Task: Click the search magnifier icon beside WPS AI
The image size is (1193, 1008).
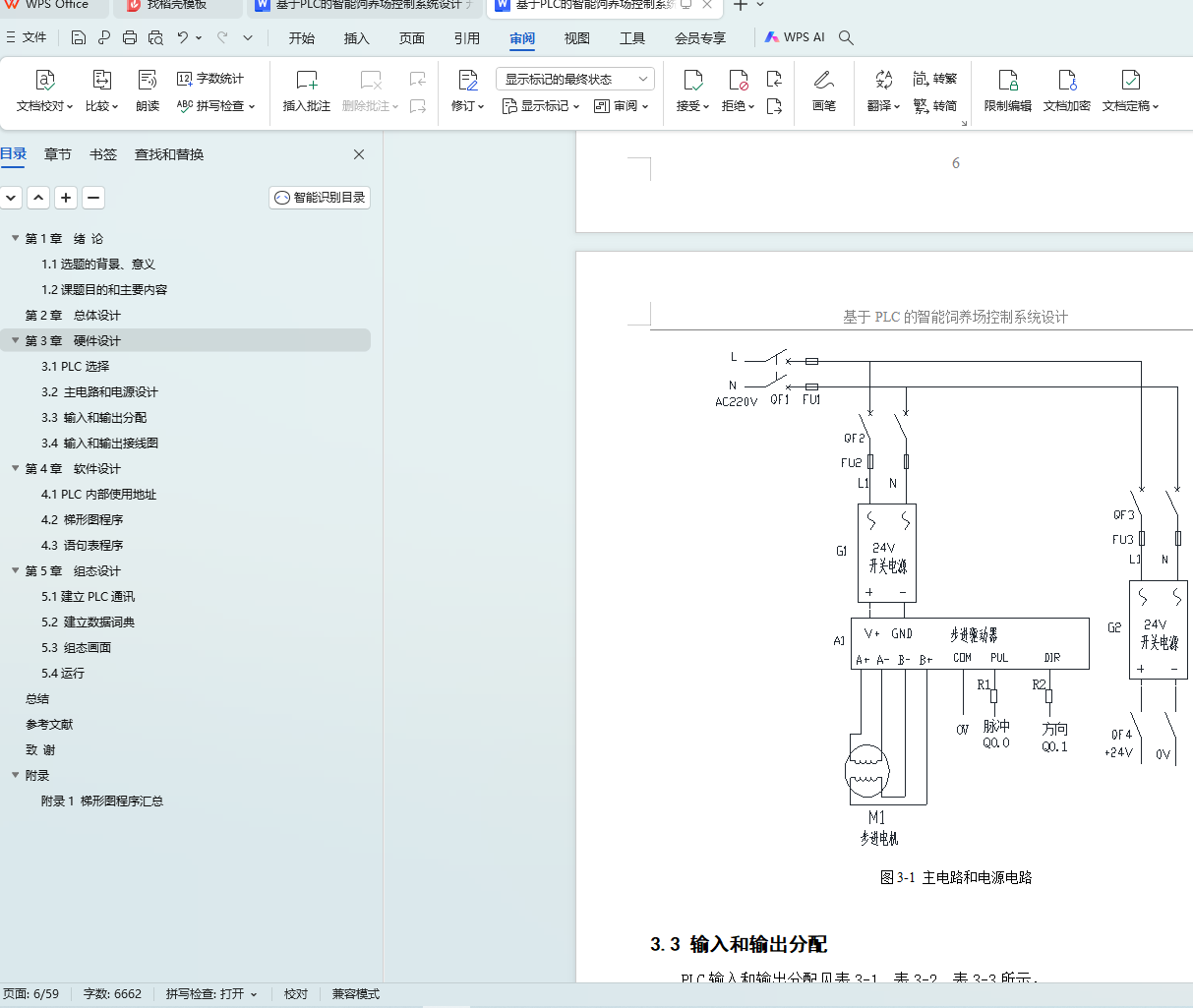Action: point(846,37)
